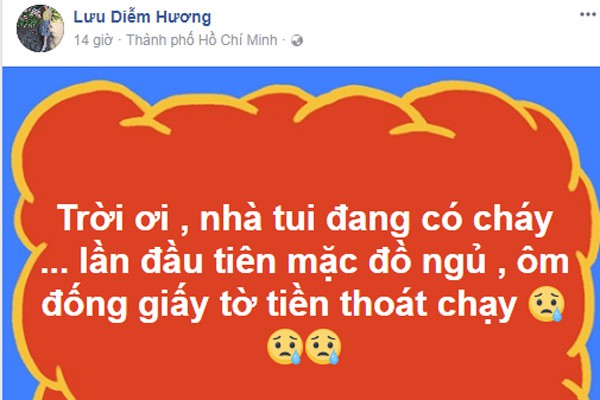Click the globe public privacy icon
The height and width of the screenshot is (400, 600).
[297, 41]
